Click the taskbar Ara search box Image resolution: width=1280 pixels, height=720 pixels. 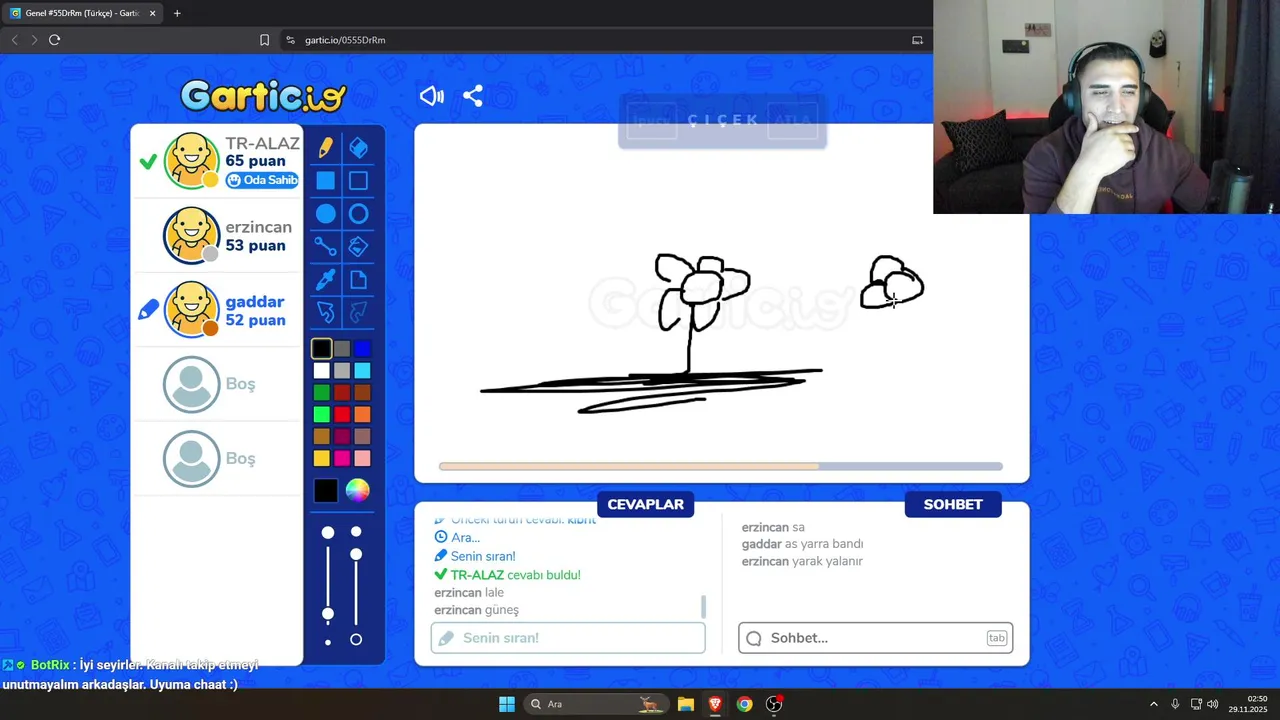pyautogui.click(x=595, y=704)
